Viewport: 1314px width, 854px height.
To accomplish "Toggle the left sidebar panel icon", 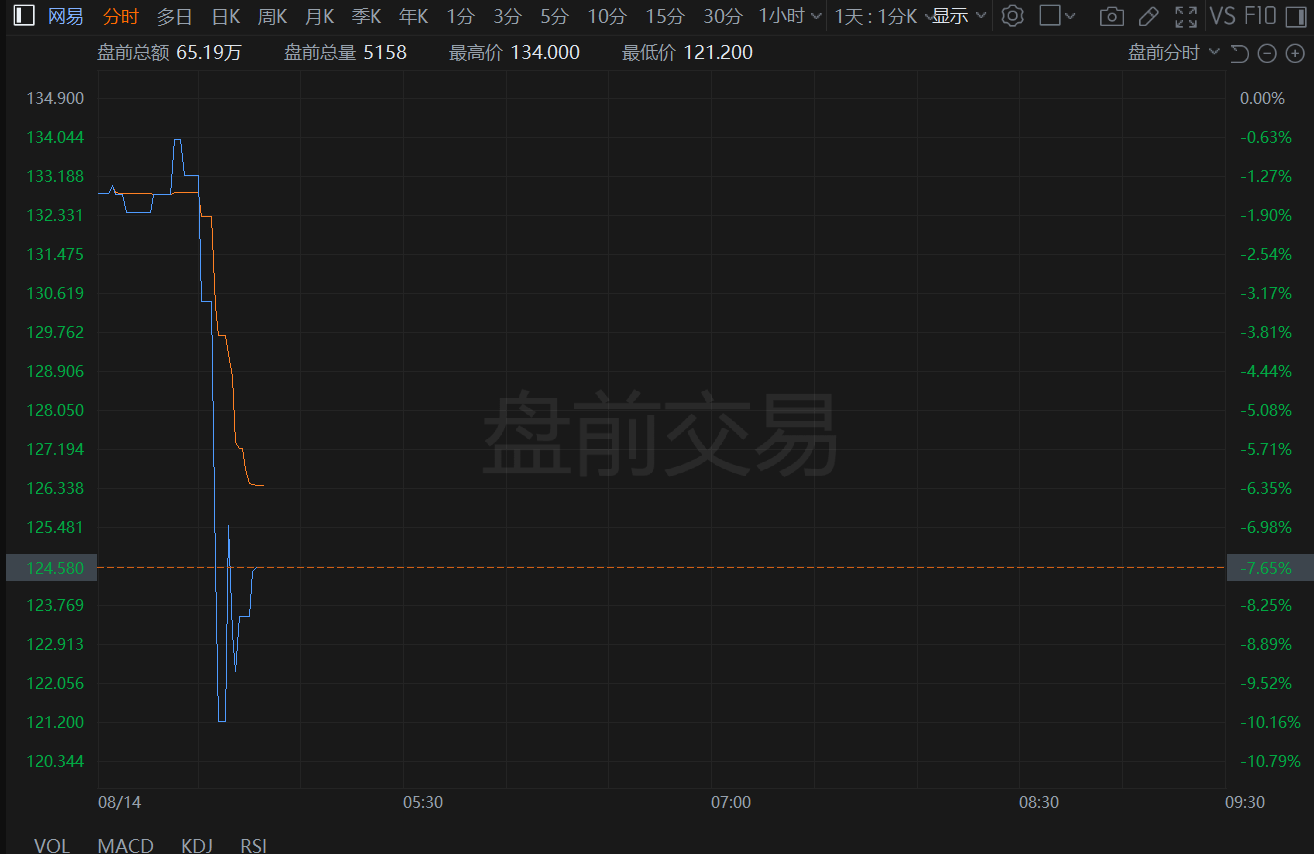I will point(24,16).
